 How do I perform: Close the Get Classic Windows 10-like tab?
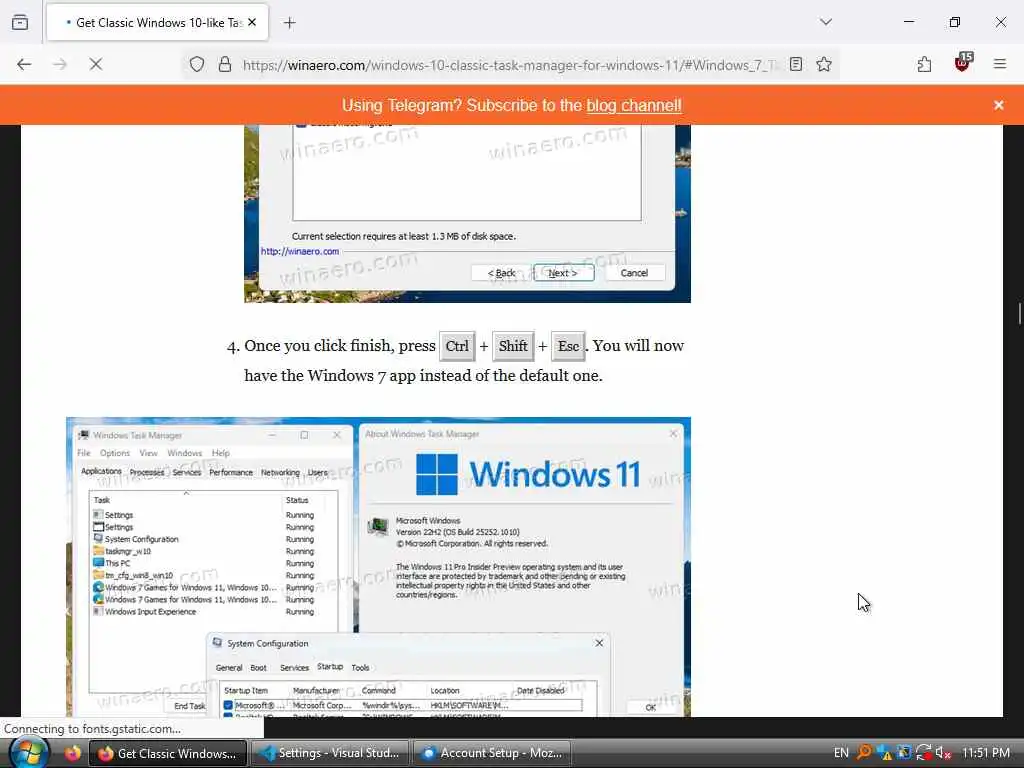click(252, 22)
